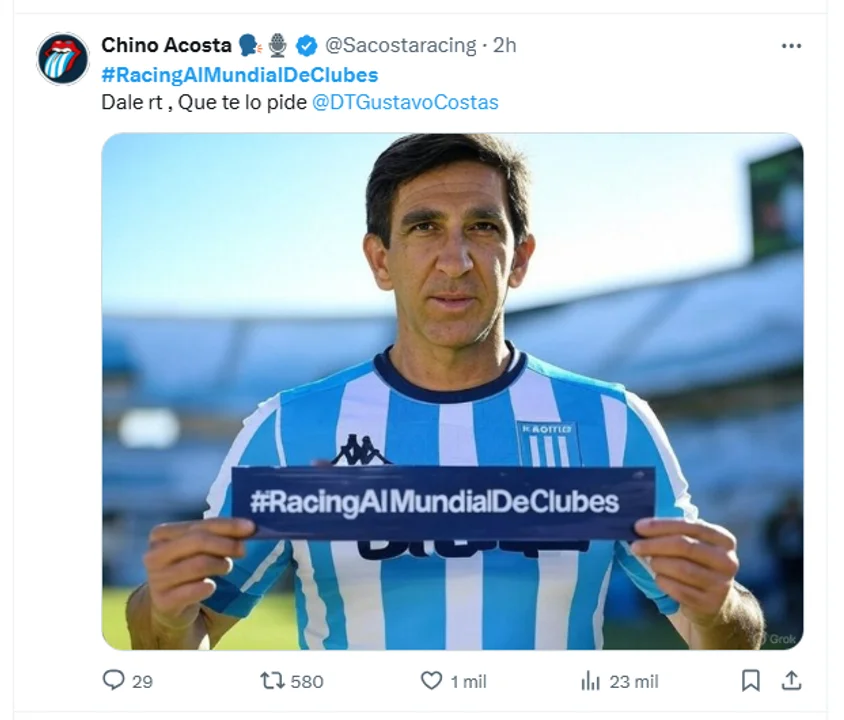
Task: Open the attached photo of the man
Action: click(x=452, y=391)
